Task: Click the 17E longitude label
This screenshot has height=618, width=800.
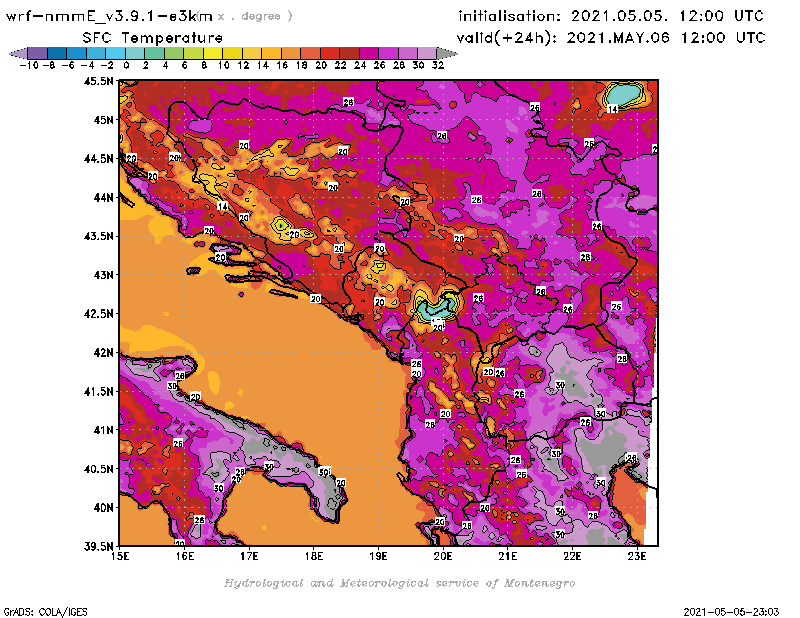Action: click(249, 556)
